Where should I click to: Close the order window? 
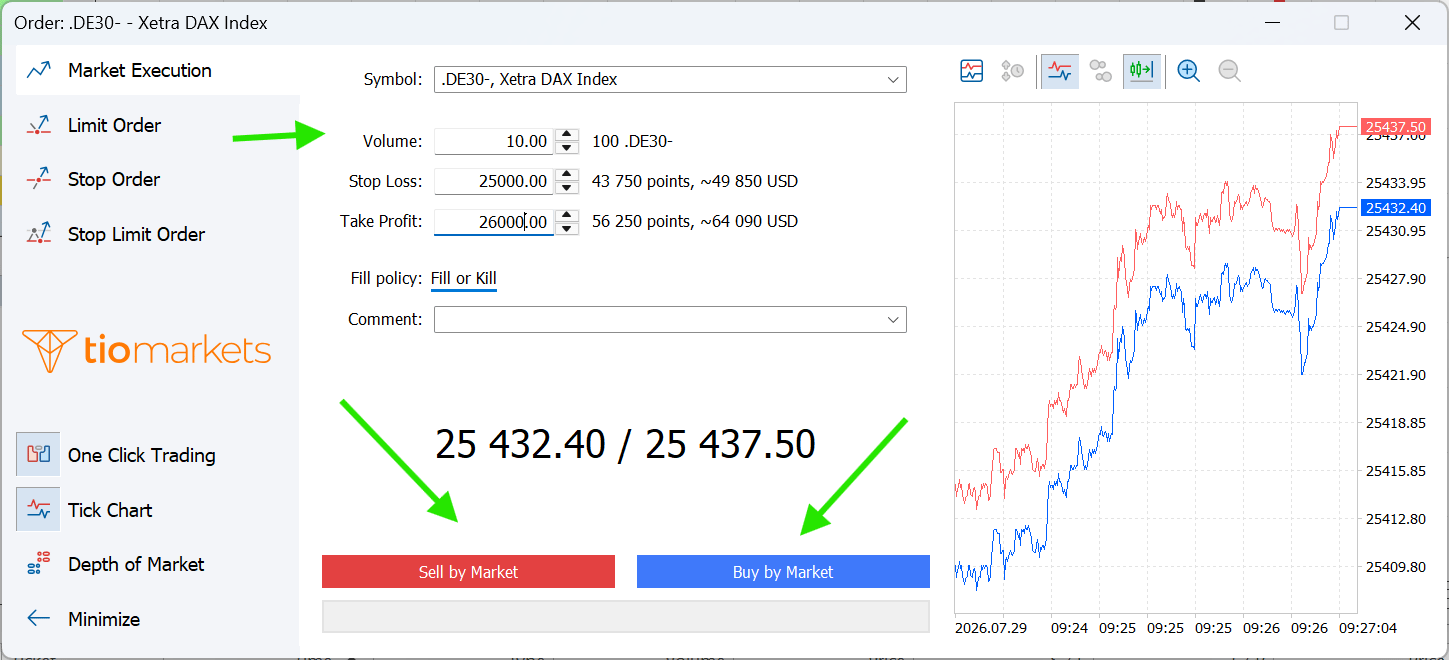[1412, 23]
